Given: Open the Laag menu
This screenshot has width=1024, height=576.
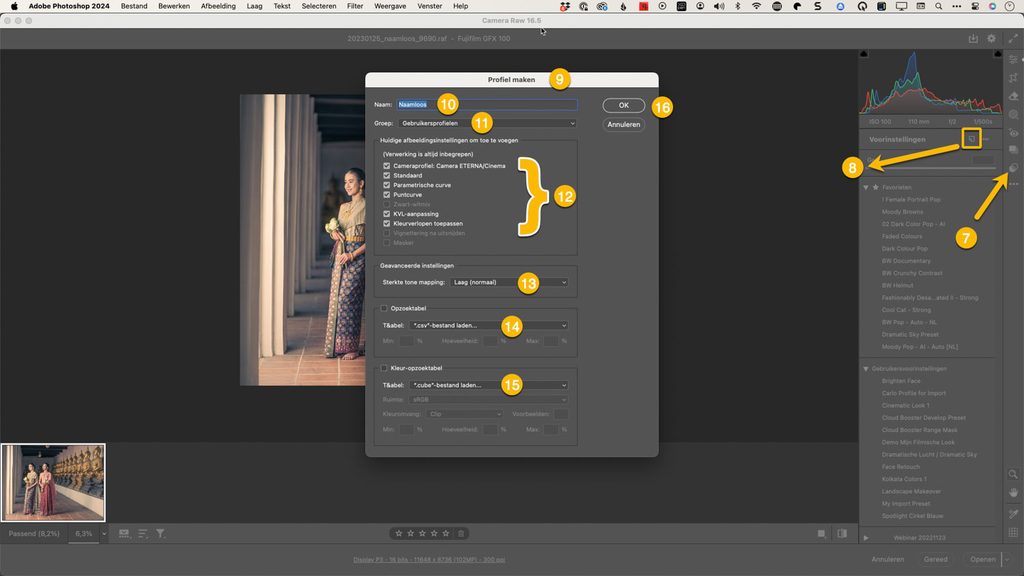Looking at the screenshot, I should [x=254, y=6].
